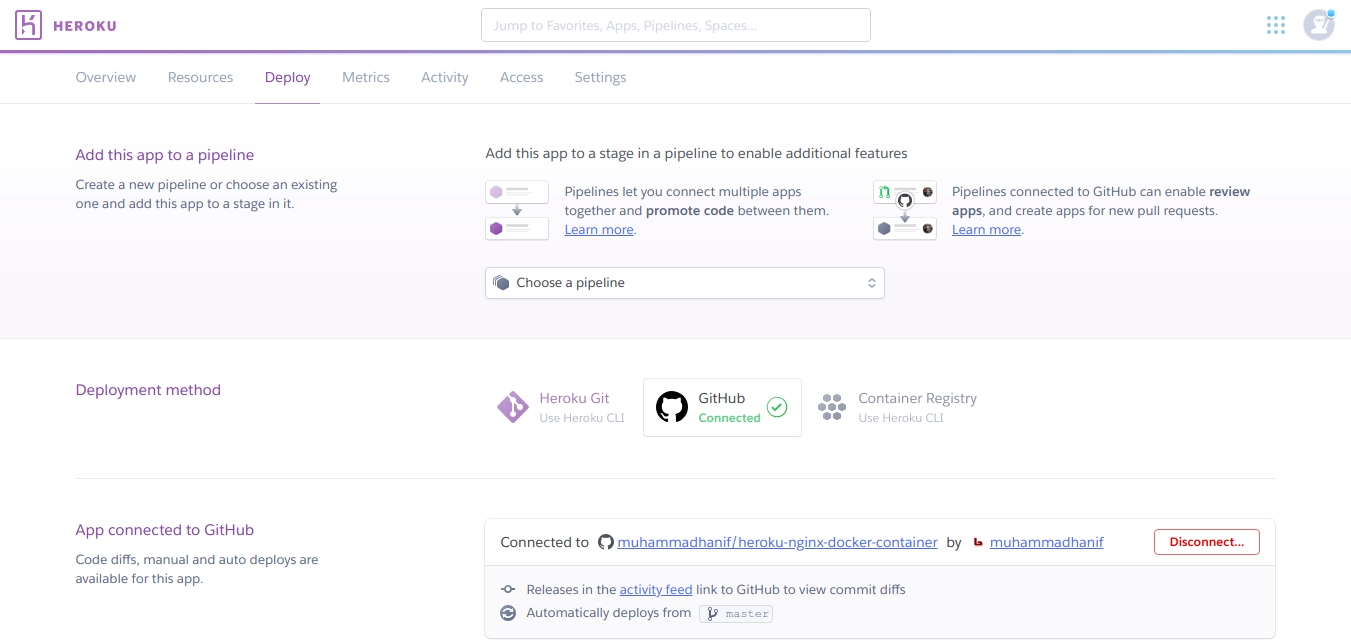Switch to the Overview tab
This screenshot has height=640, width=1351.
click(106, 77)
